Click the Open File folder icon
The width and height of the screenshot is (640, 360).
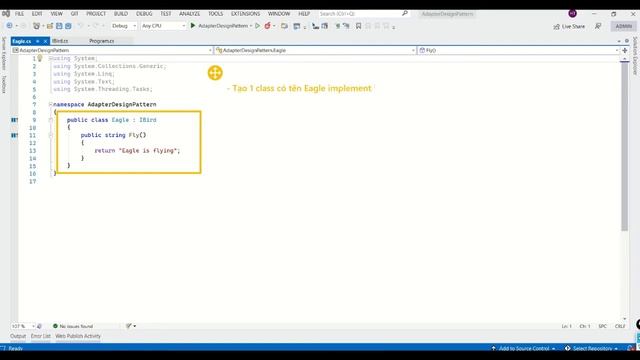(x=50, y=26)
